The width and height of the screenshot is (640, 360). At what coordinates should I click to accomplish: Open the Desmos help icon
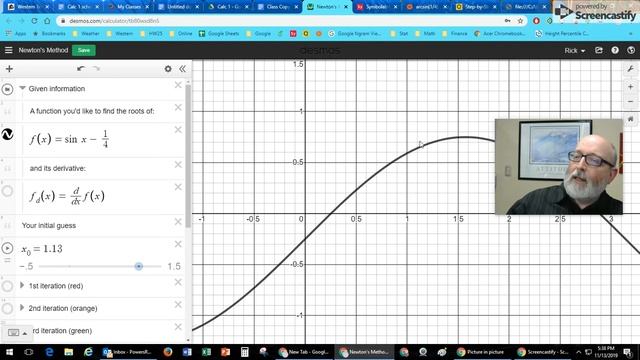(x=615, y=50)
